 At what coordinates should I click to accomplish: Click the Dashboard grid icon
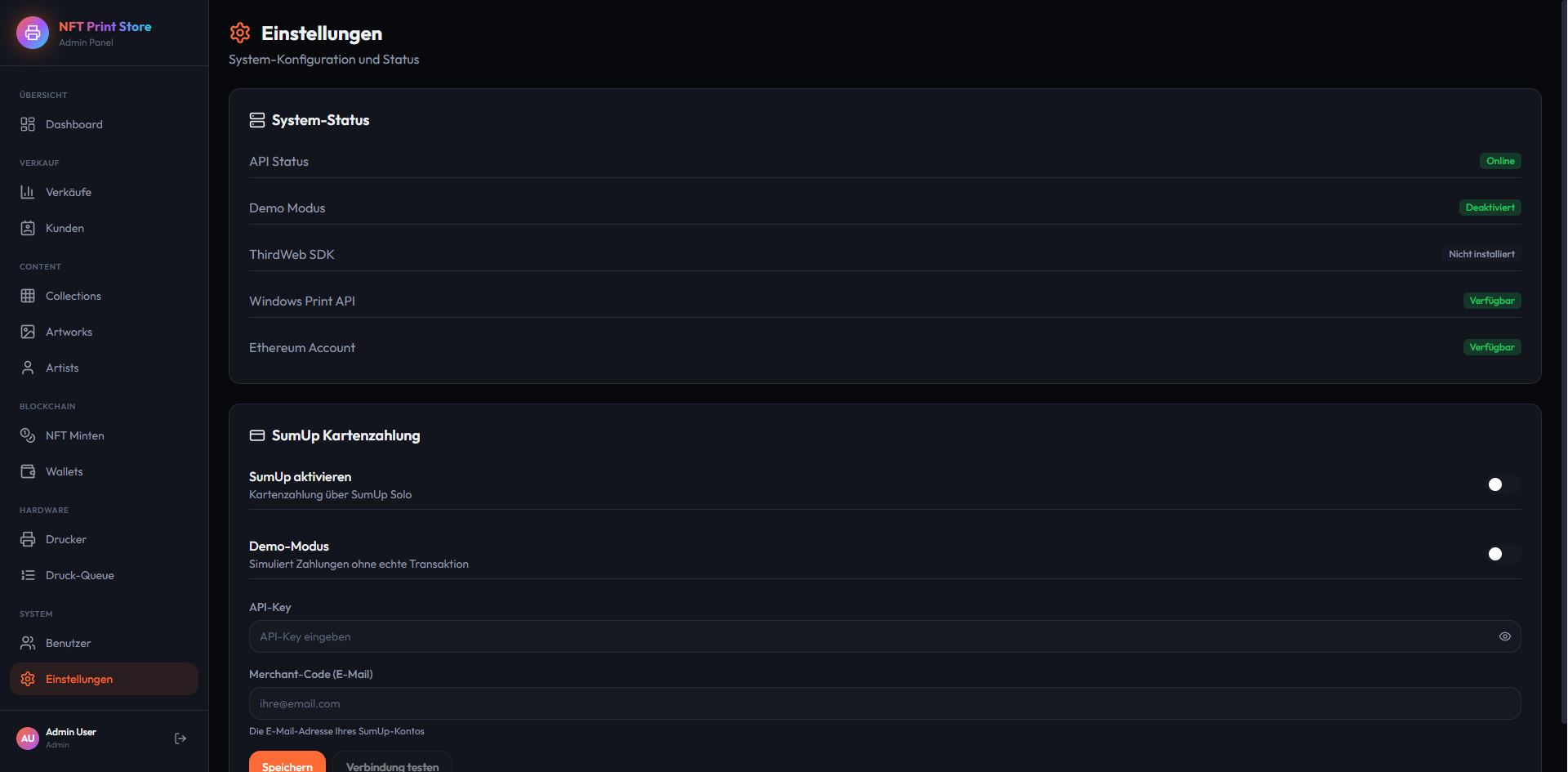[x=28, y=124]
